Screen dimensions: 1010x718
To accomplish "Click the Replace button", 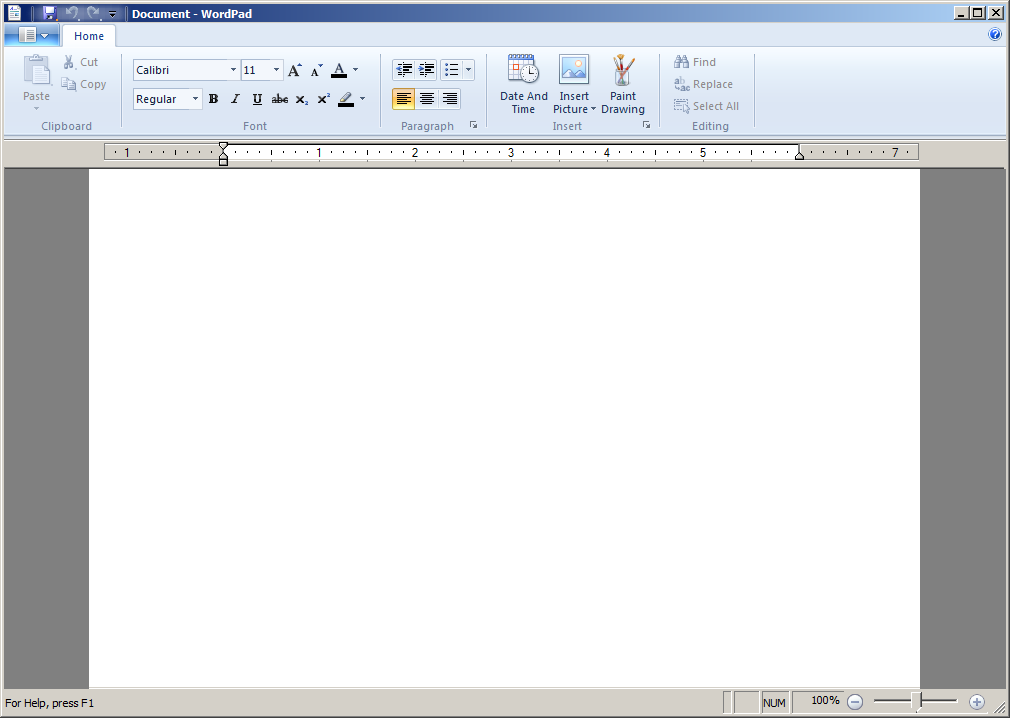I will (703, 84).
